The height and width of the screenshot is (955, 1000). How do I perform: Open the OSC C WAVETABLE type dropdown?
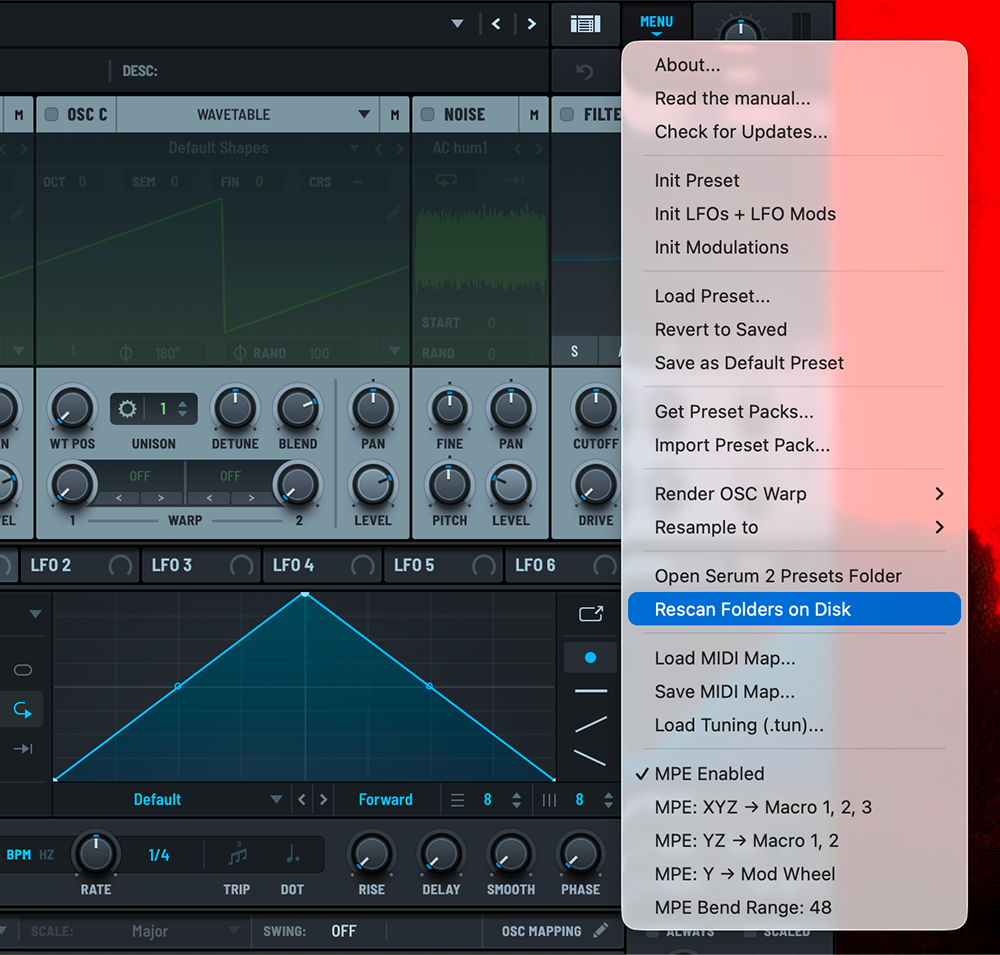(247, 115)
